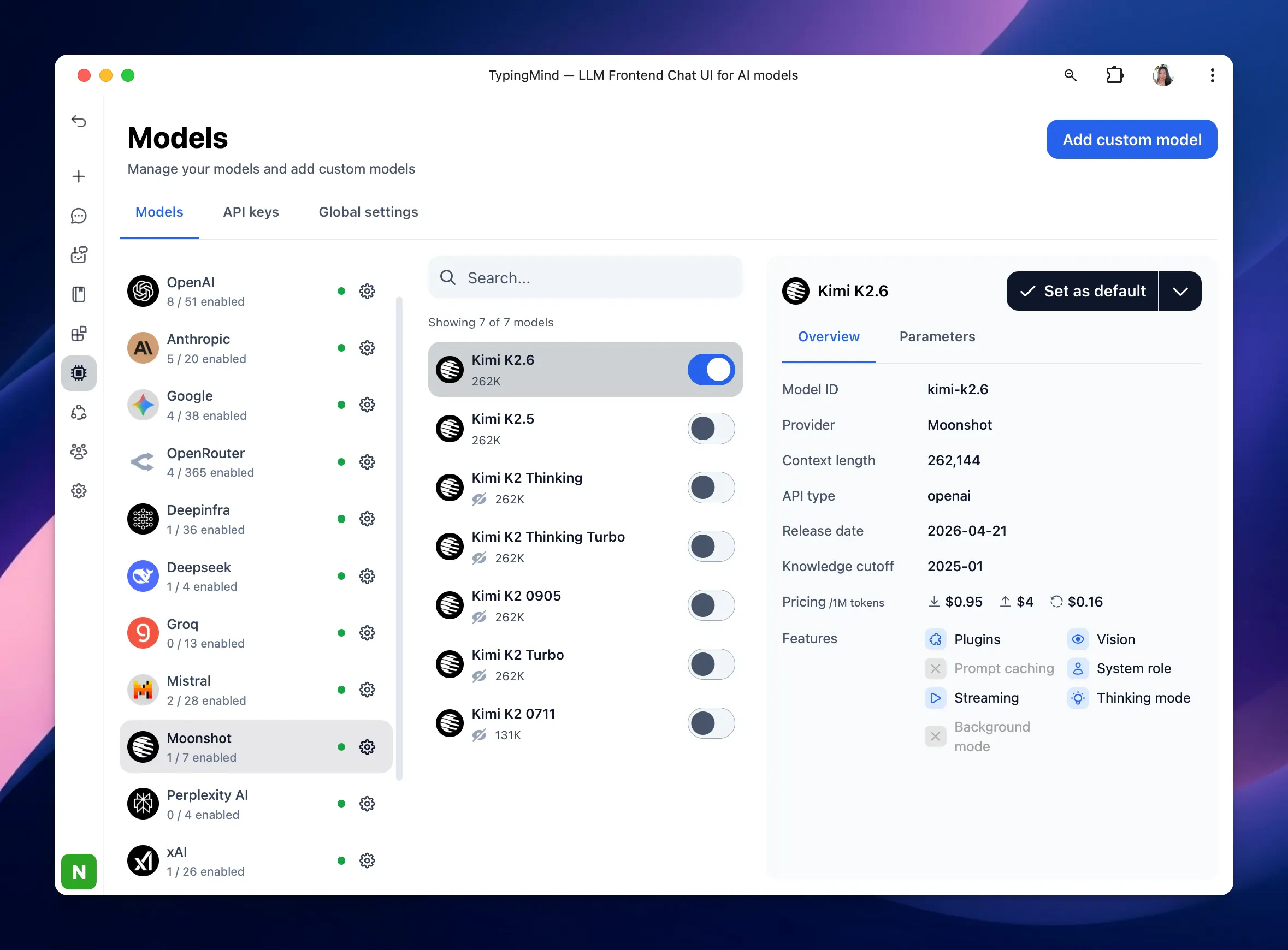Select the Mistral provider name

188,681
